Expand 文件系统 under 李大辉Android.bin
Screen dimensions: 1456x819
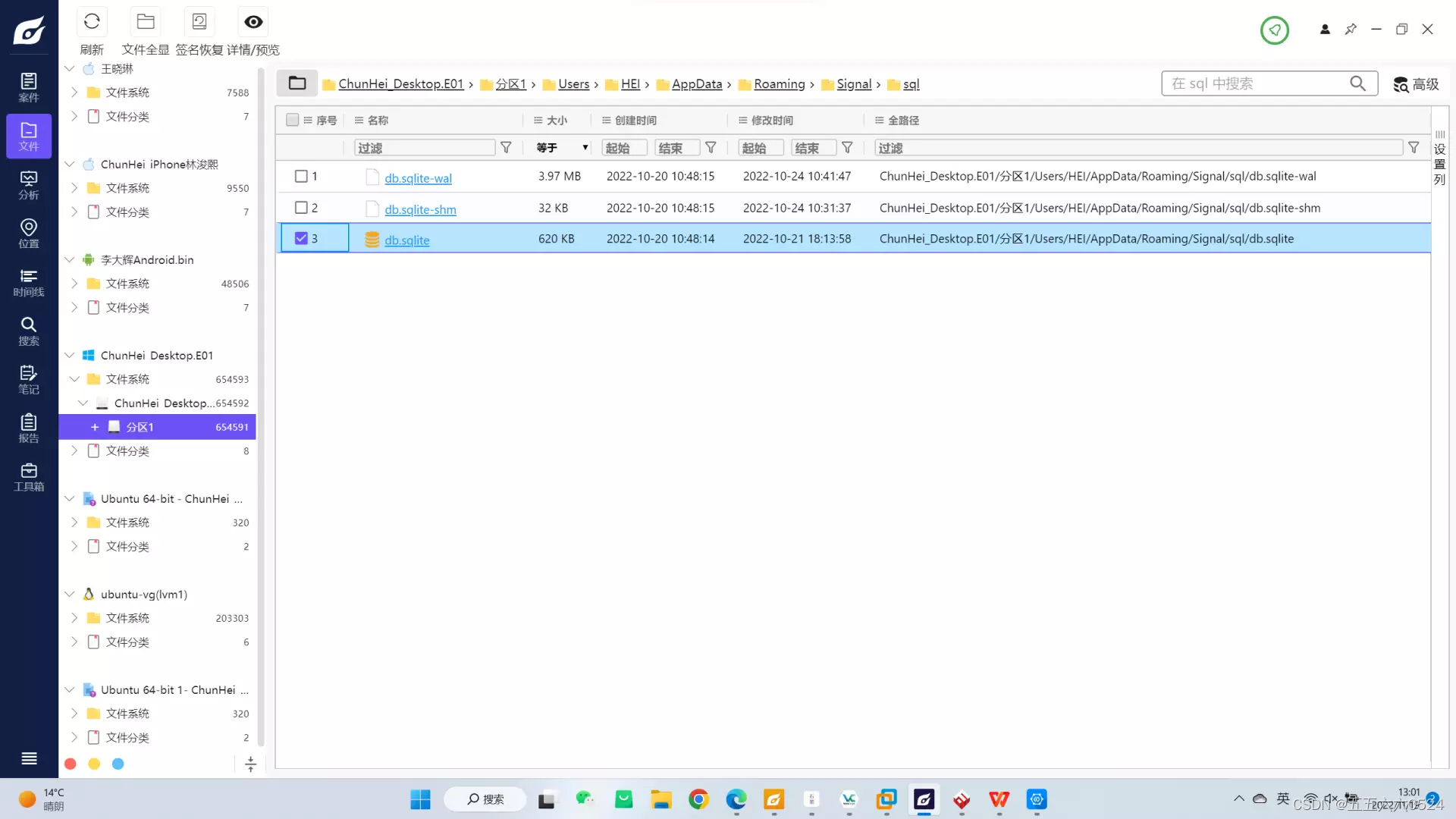(x=74, y=284)
